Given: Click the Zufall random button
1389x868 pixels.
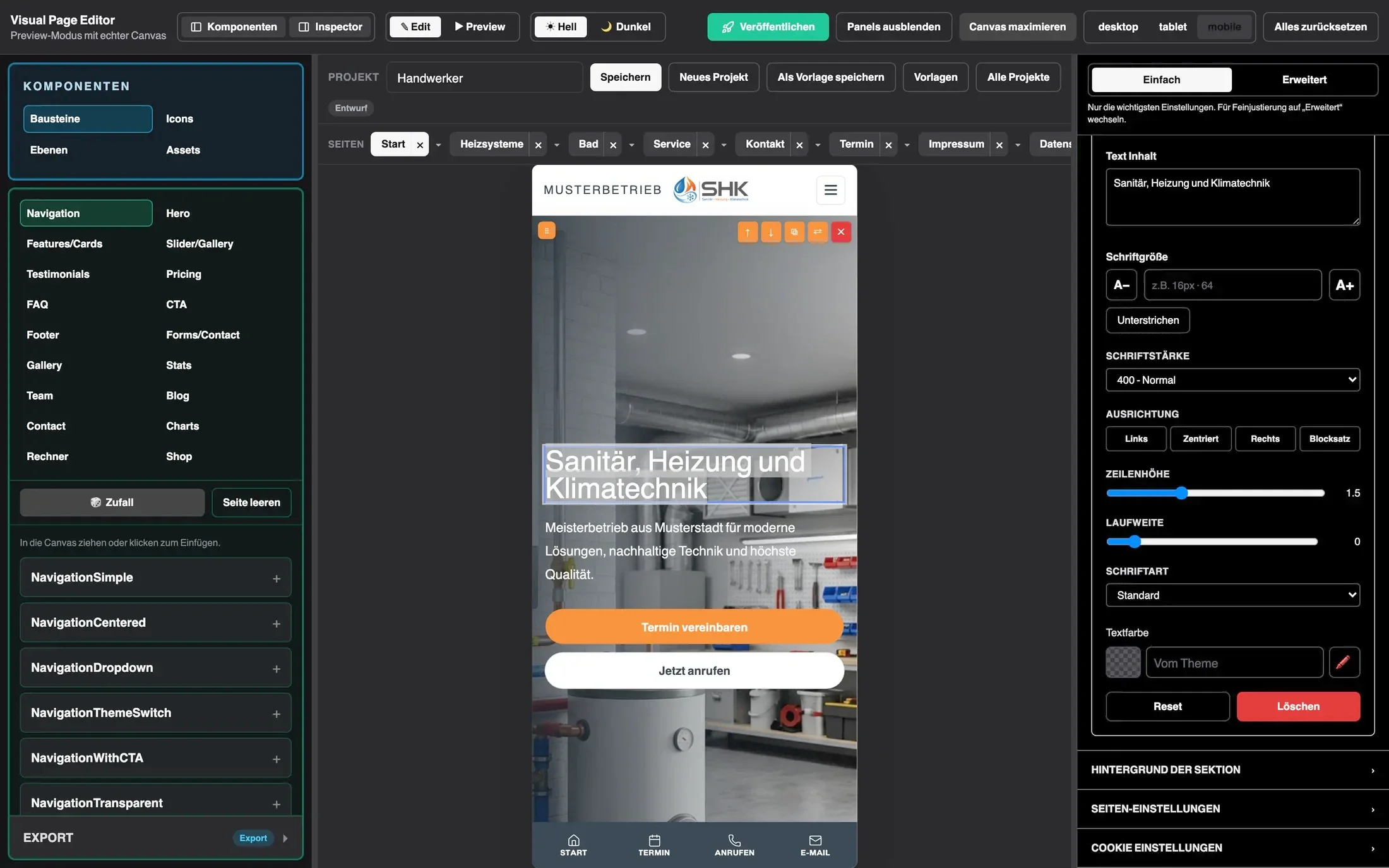Looking at the screenshot, I should pos(112,502).
